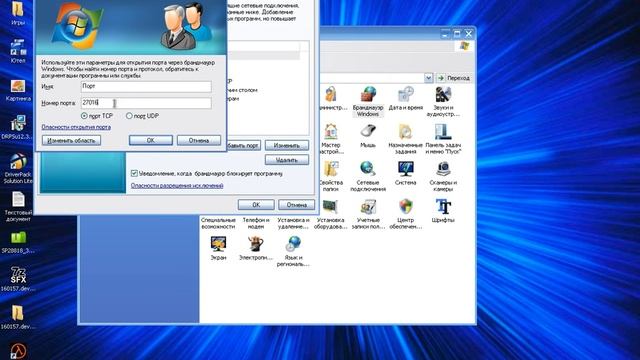Open Учетные записи пользователей icon
The image size is (640, 360).
pos(368,214)
